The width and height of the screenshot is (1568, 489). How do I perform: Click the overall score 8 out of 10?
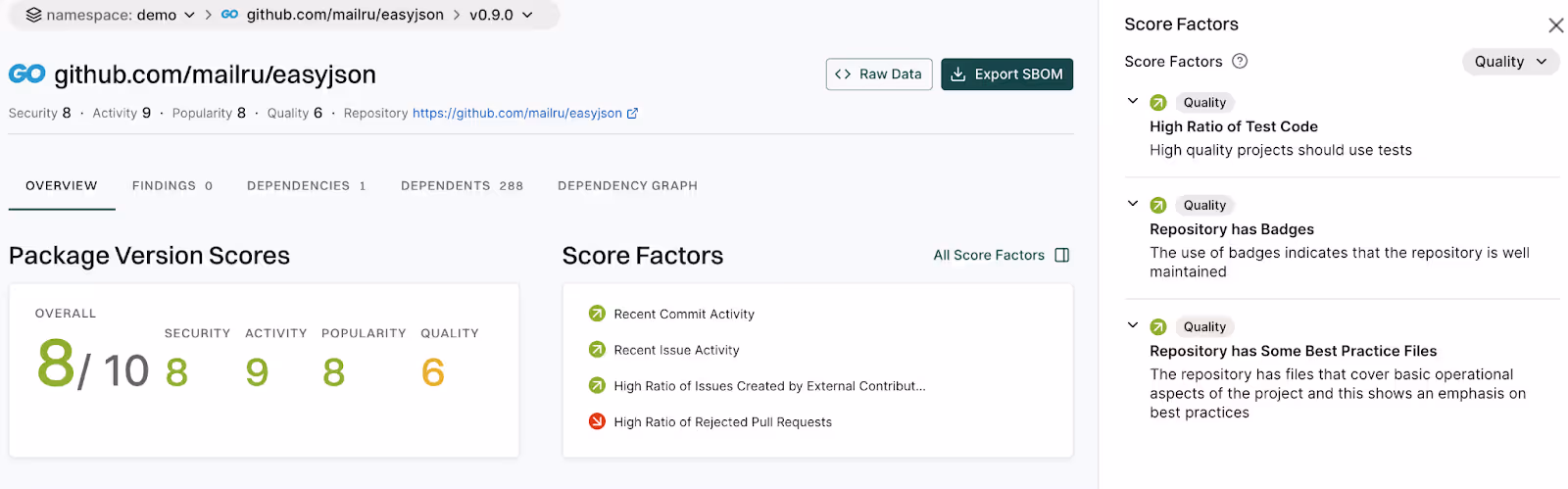[92, 366]
